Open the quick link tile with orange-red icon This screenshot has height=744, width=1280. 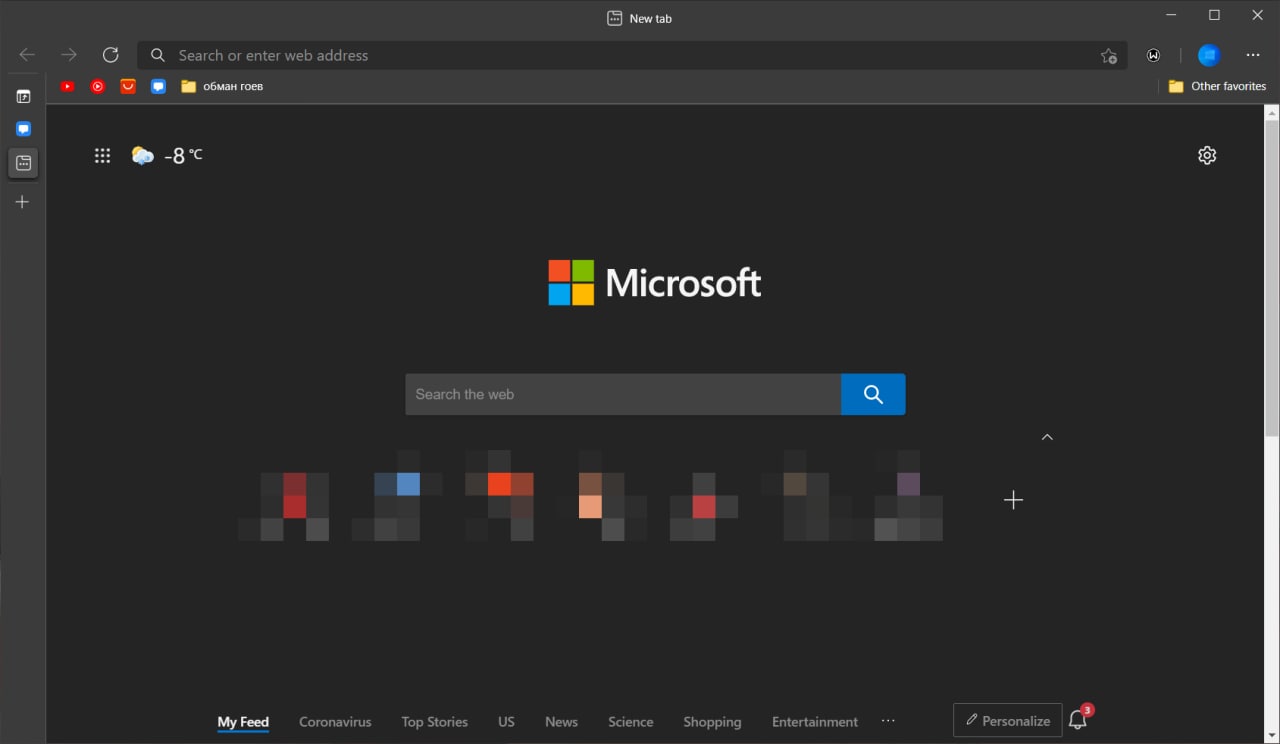pyautogui.click(x=499, y=496)
